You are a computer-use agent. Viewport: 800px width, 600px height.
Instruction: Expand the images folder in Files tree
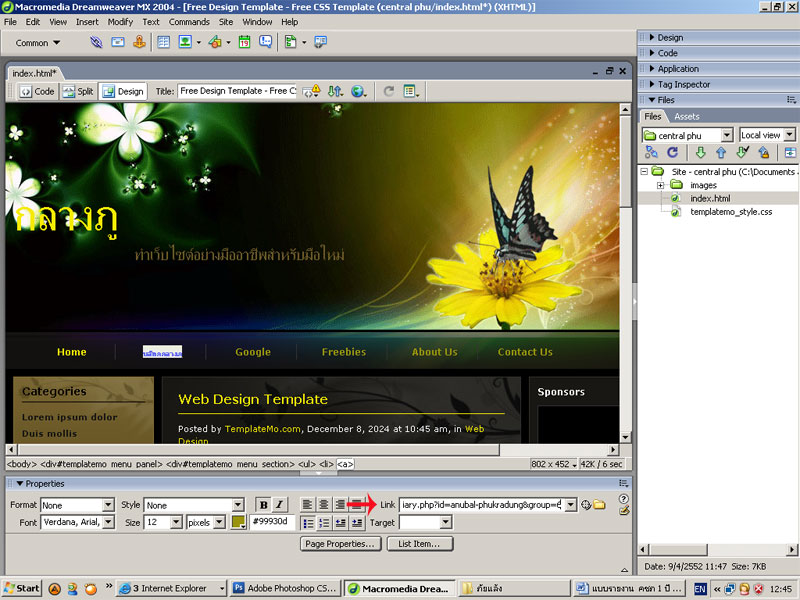tap(661, 185)
